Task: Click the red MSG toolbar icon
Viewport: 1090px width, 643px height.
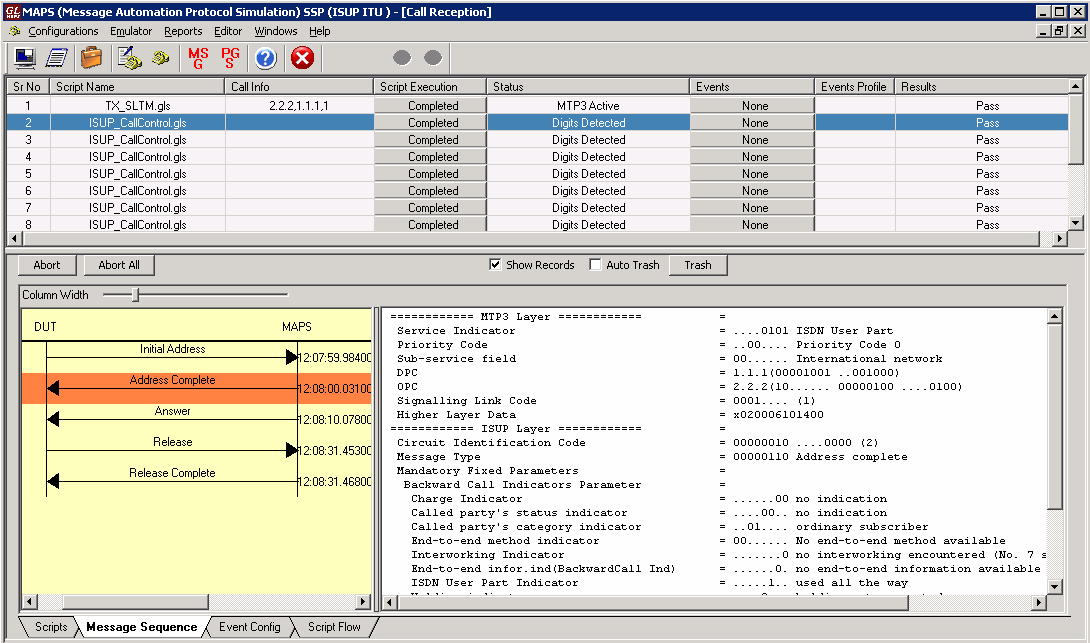Action: pyautogui.click(x=198, y=58)
